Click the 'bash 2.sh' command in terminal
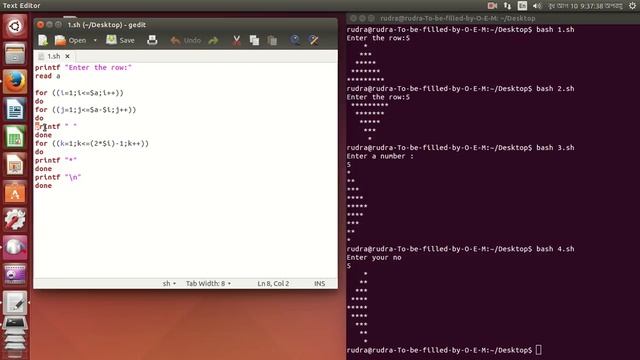Screen dimensions: 640x360 [555, 89]
